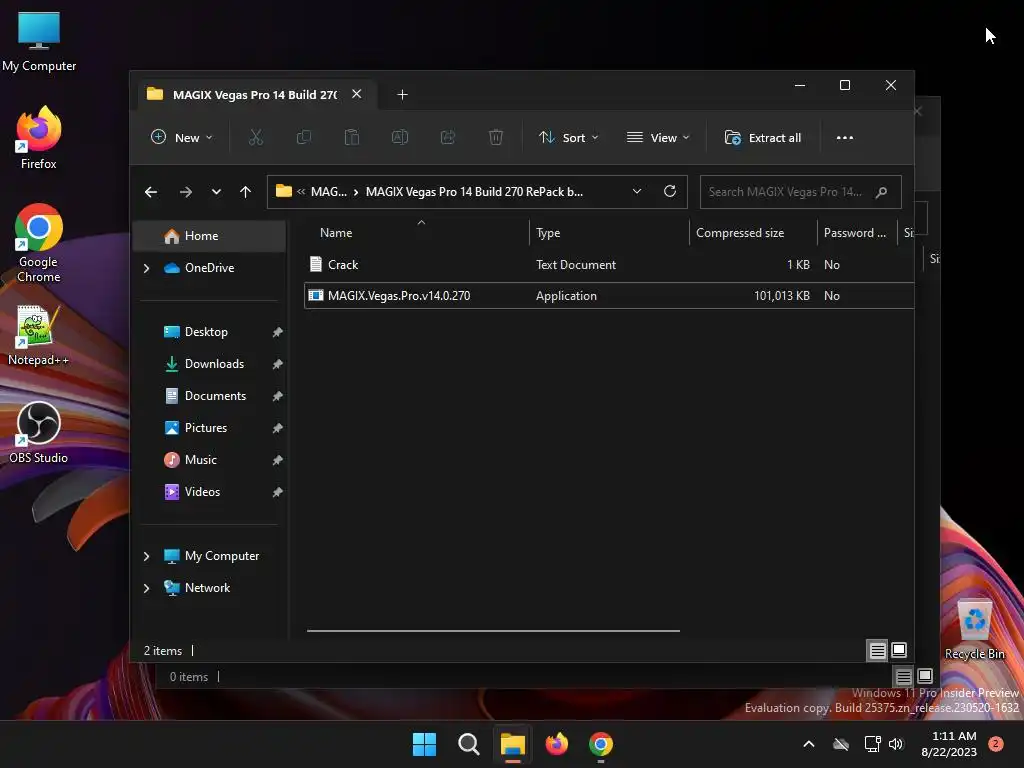
Task: Open the New dropdown menu
Action: tap(182, 138)
